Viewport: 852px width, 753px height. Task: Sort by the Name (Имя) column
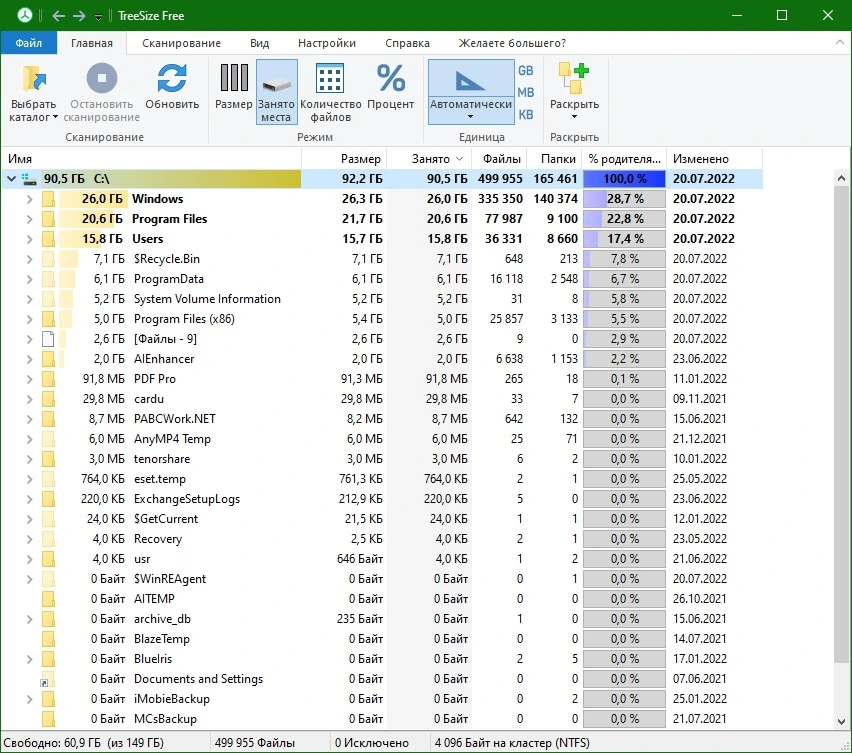151,159
